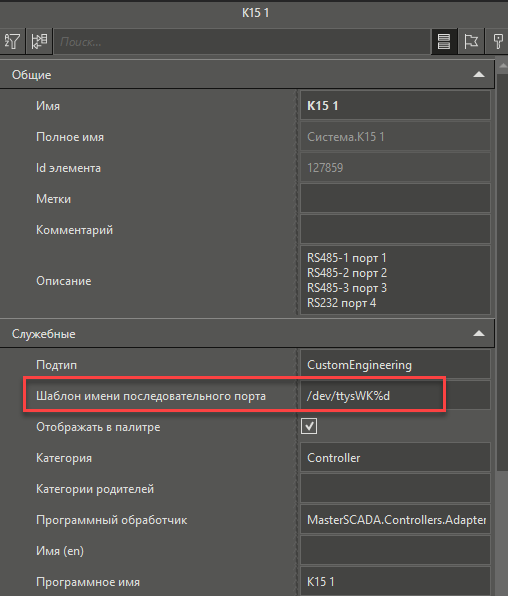Select the Полное имя property label
508x596 pixels.
(x=70, y=137)
